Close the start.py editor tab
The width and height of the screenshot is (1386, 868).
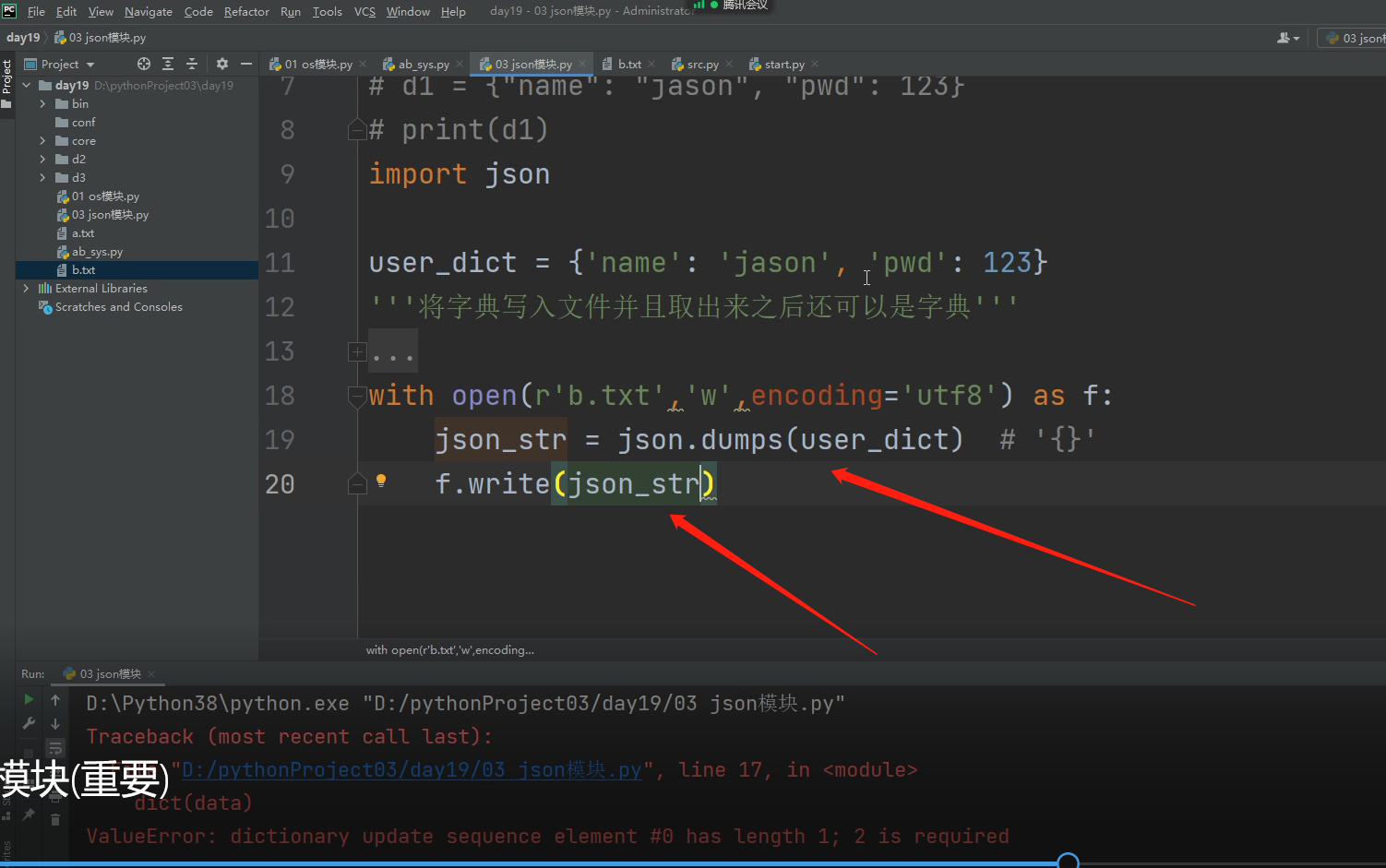tap(815, 65)
